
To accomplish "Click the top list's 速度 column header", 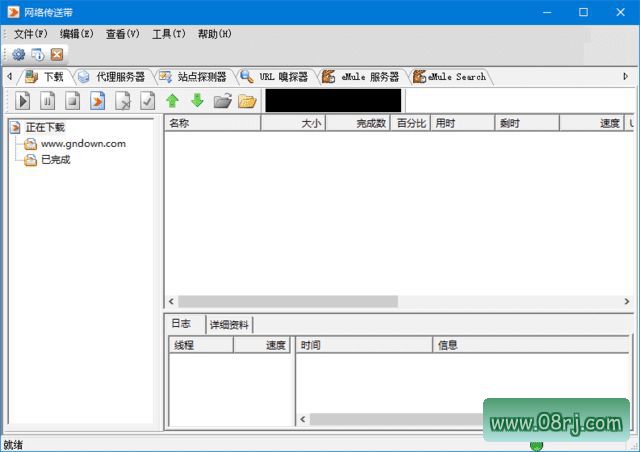I will point(591,123).
